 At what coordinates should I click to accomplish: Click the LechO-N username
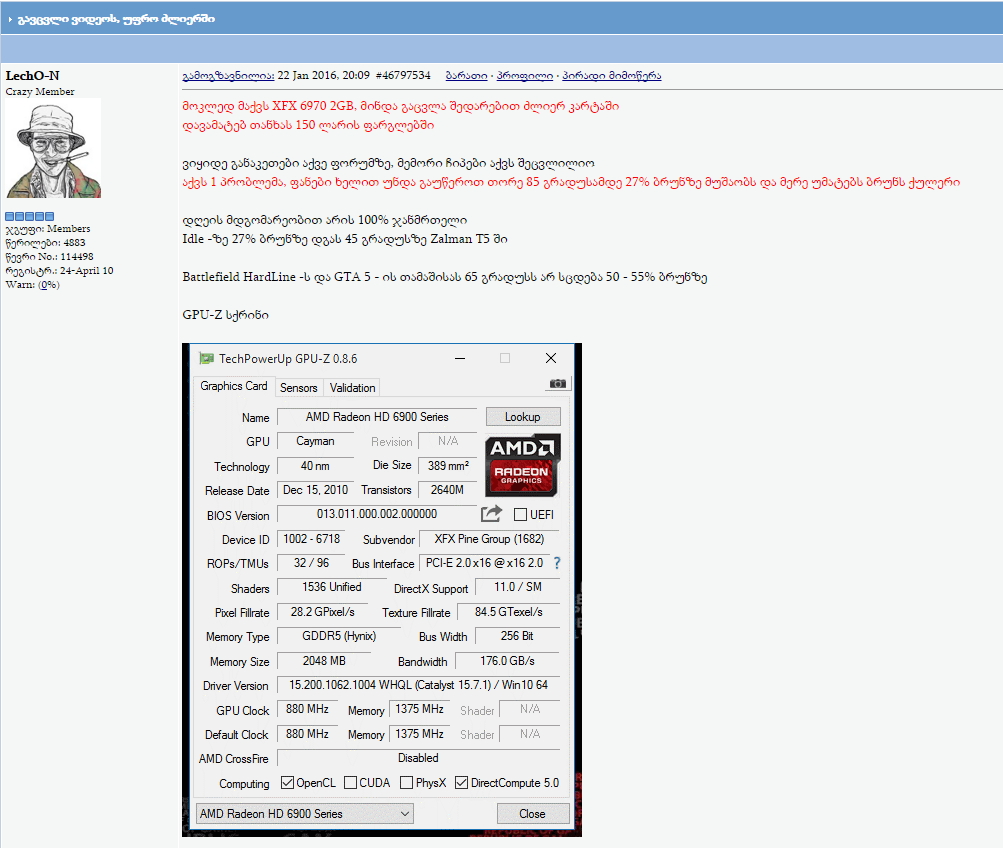pos(33,75)
